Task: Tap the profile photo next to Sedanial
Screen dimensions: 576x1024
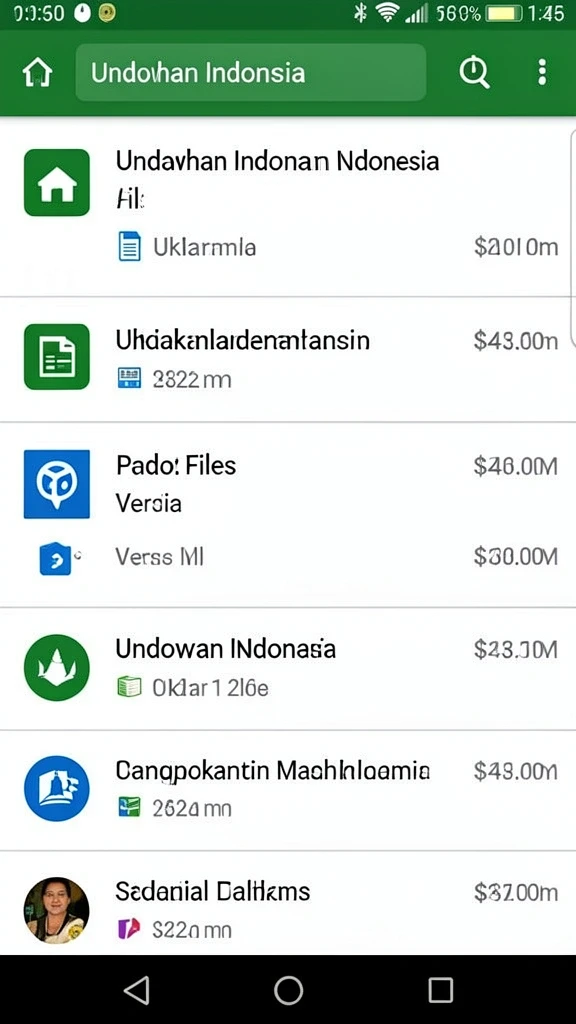Action: pyautogui.click(x=57, y=910)
